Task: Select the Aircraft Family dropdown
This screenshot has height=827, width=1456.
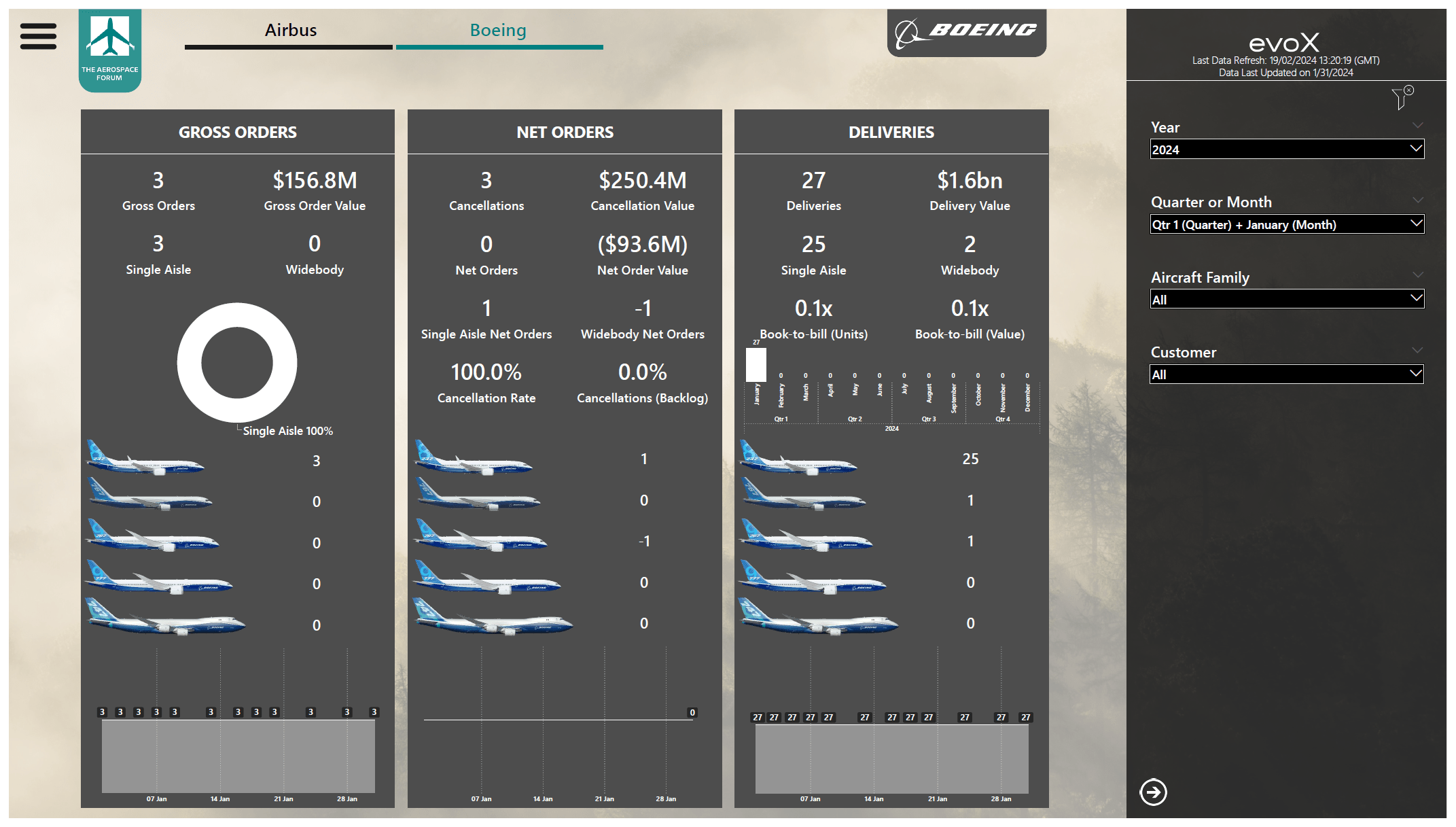Action: click(1288, 299)
